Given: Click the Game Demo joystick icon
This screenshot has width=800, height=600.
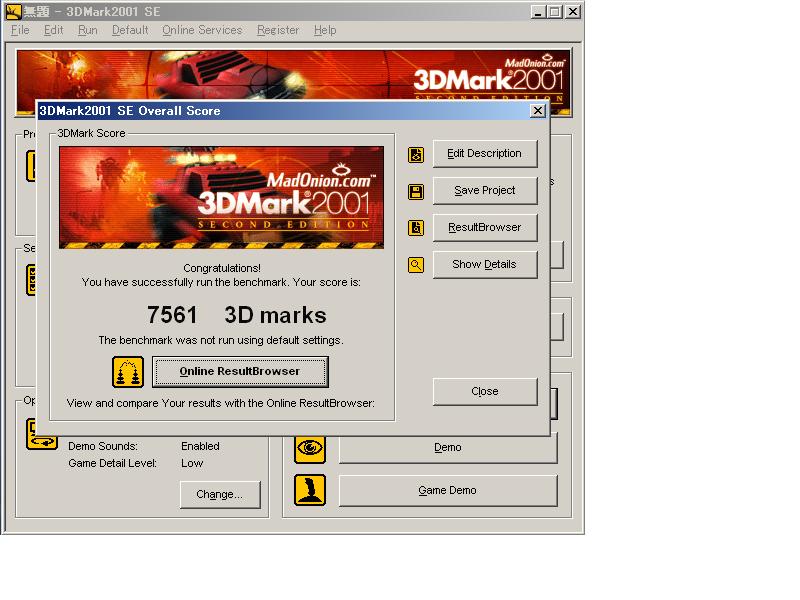Looking at the screenshot, I should pos(310,490).
